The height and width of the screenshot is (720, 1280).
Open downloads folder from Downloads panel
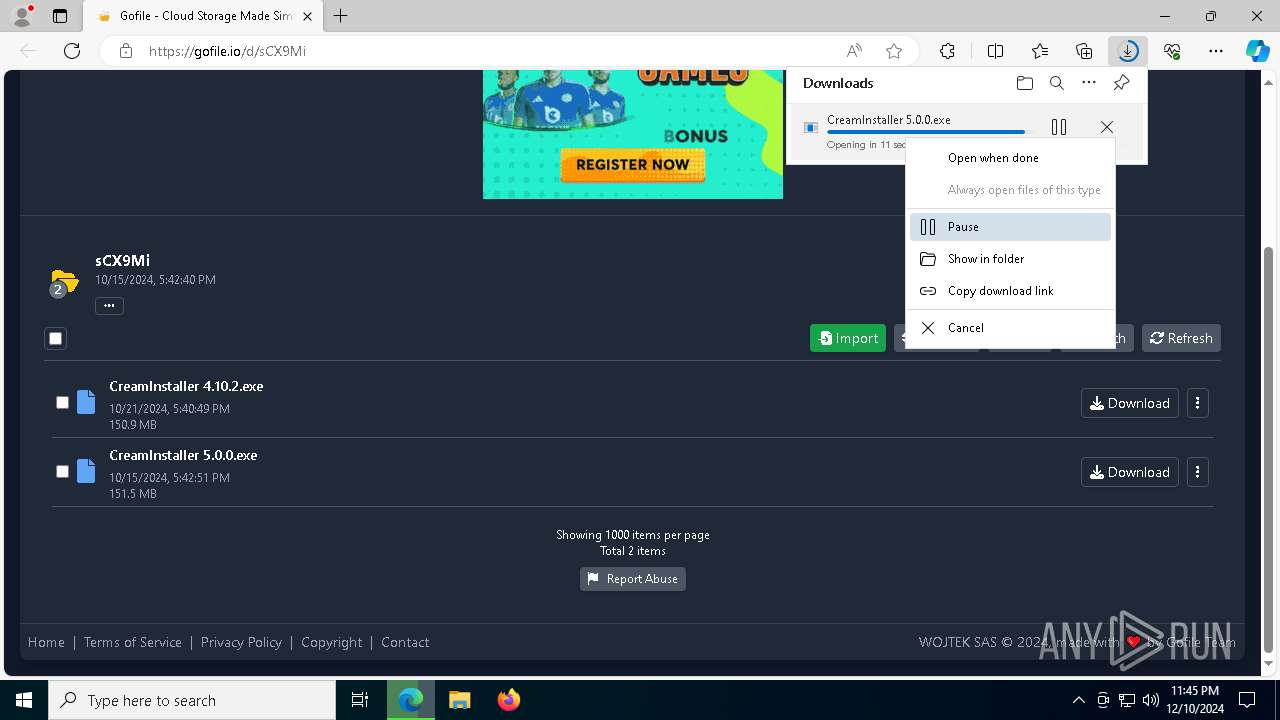[1024, 83]
